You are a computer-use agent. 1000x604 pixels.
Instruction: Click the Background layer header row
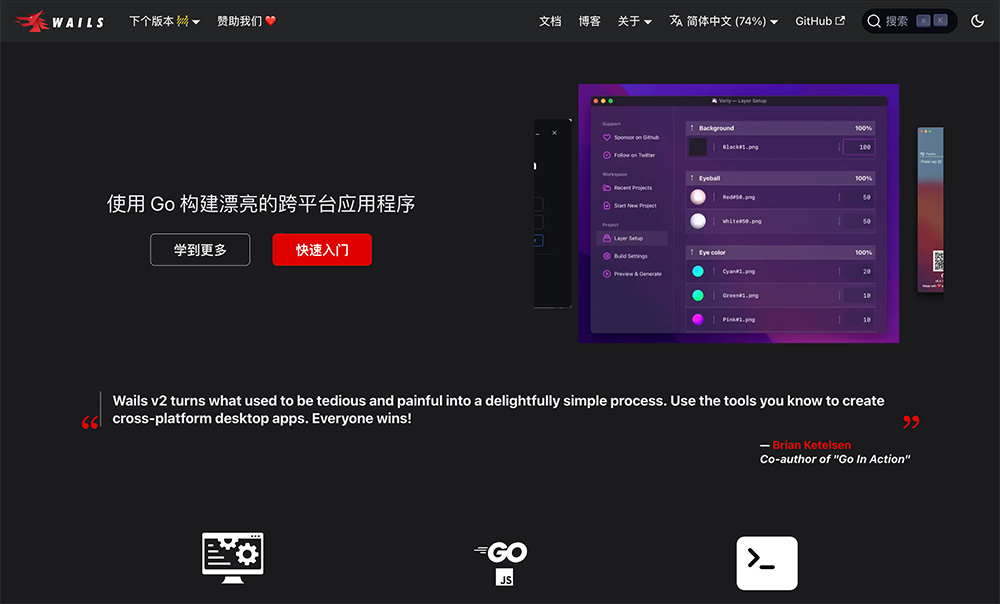(781, 128)
